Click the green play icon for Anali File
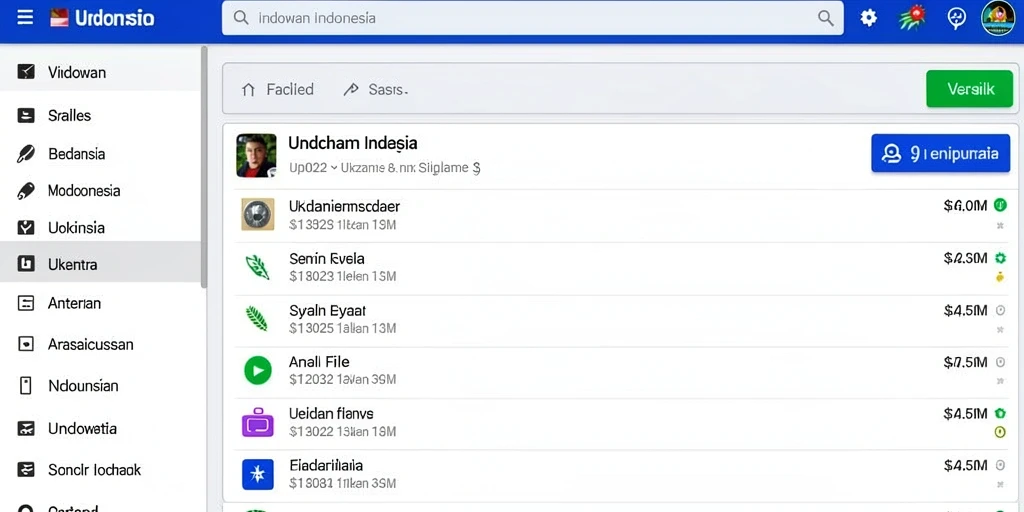This screenshot has height=512, width=1024. pos(257,370)
